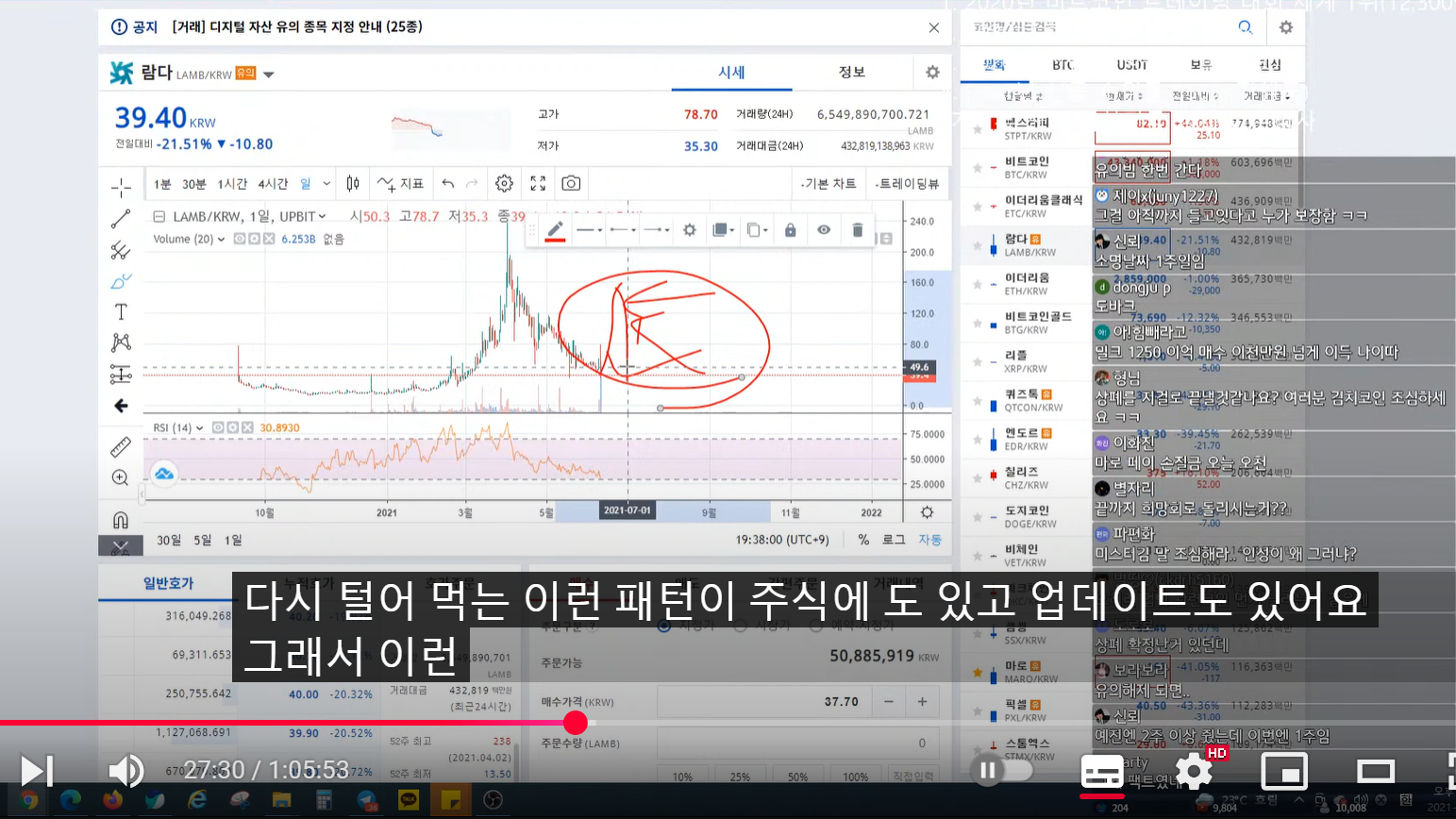Skip to the next YouTube video
This screenshot has height=819, width=1456.
click(x=37, y=771)
